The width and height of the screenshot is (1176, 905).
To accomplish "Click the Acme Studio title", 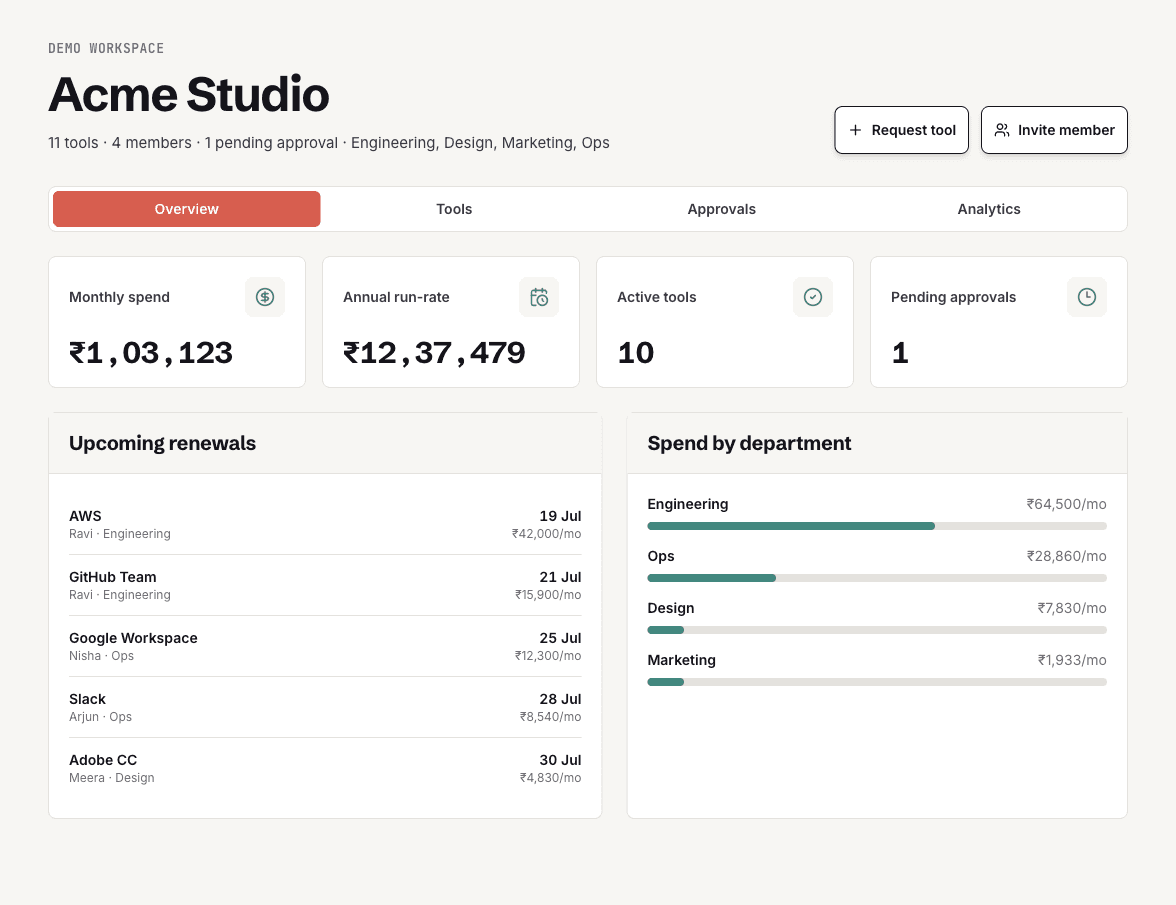I will point(188,94).
